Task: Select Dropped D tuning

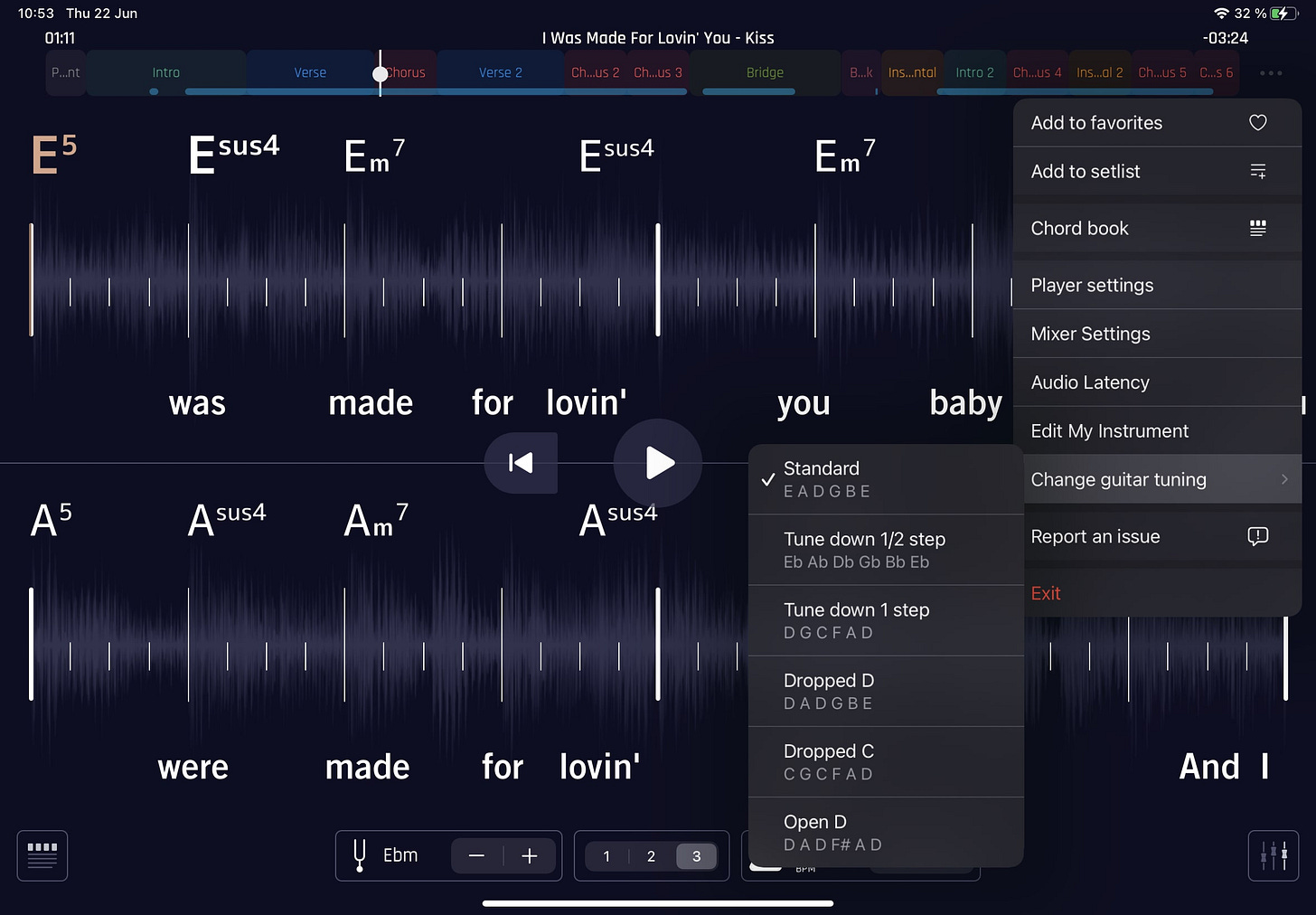Action: 886,691
